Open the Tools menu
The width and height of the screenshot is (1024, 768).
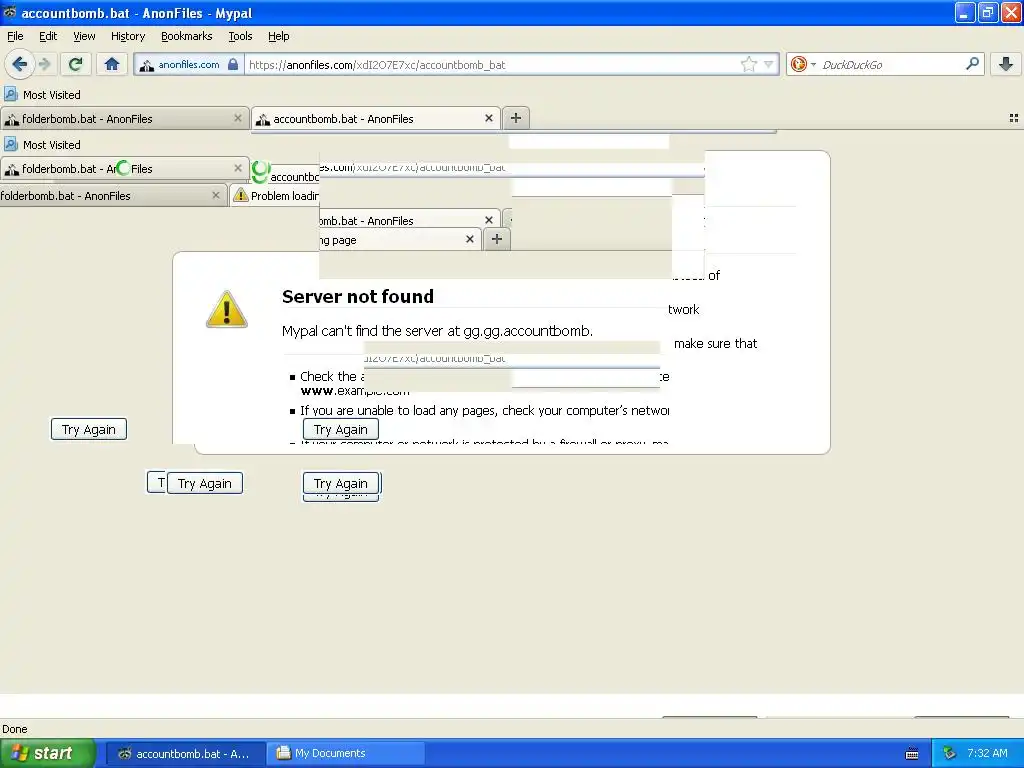coord(240,36)
